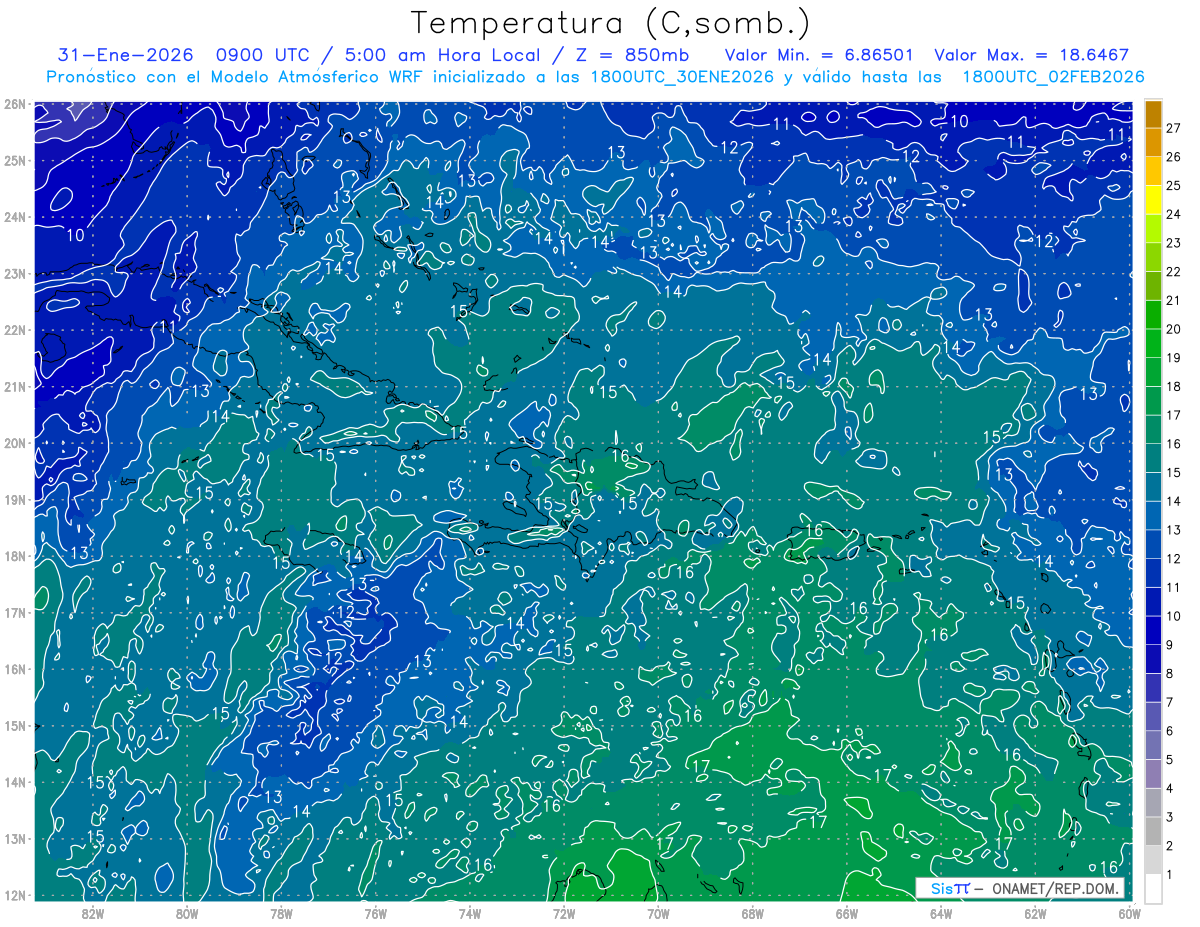Click legend value '18' on color scale

tap(1174, 387)
